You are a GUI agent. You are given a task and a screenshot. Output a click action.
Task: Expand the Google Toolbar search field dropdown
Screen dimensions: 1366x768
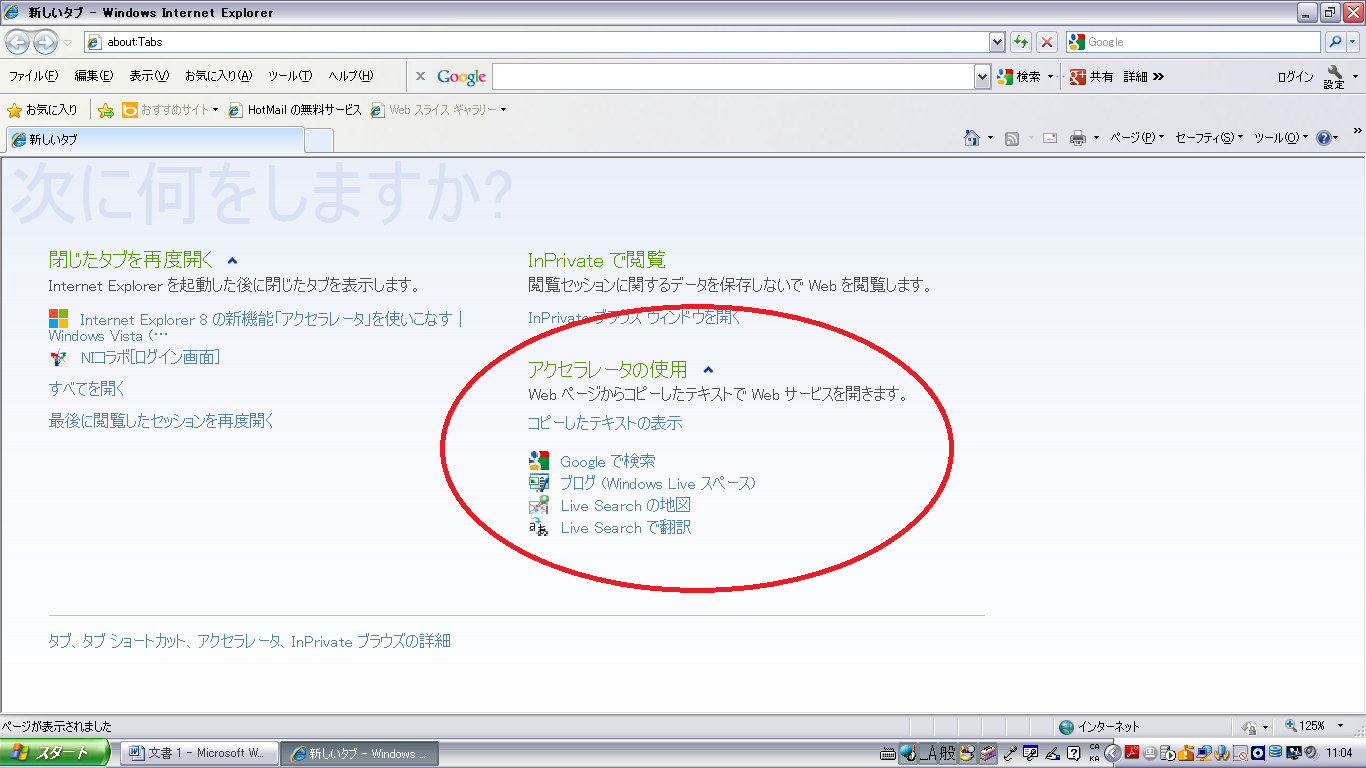tap(982, 76)
